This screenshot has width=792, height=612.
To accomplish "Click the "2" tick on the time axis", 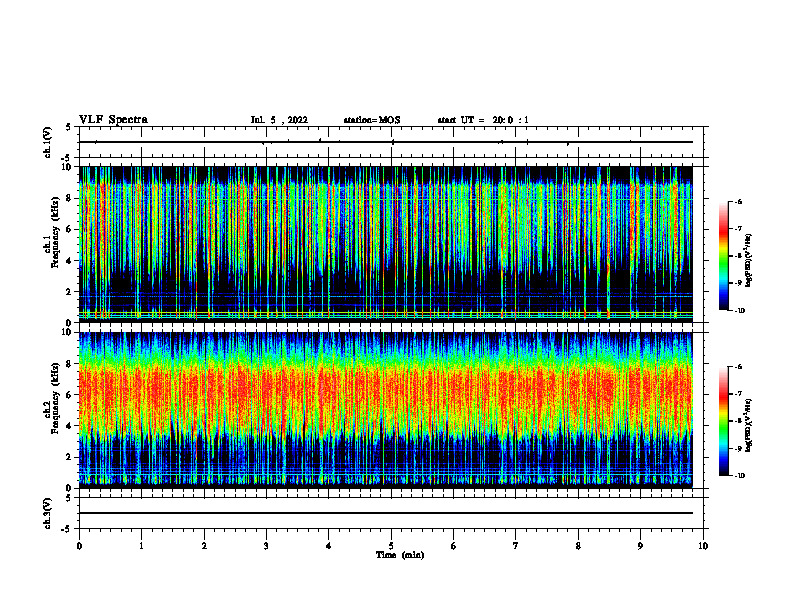I will tap(204, 546).
